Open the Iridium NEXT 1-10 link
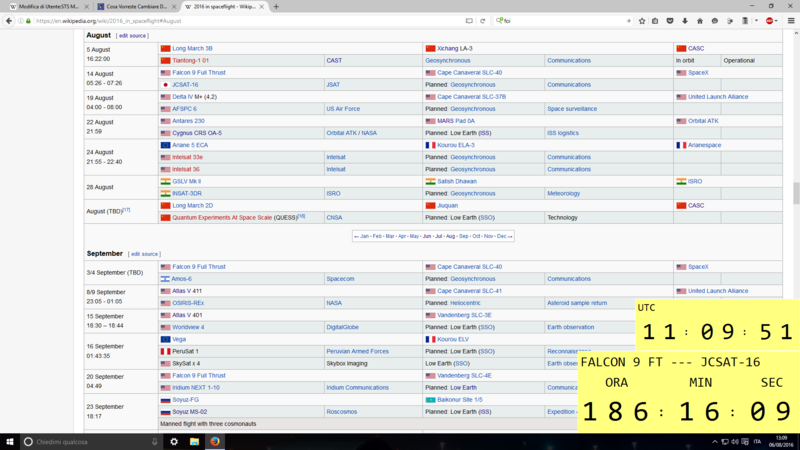The height and width of the screenshot is (450, 800). (x=196, y=388)
